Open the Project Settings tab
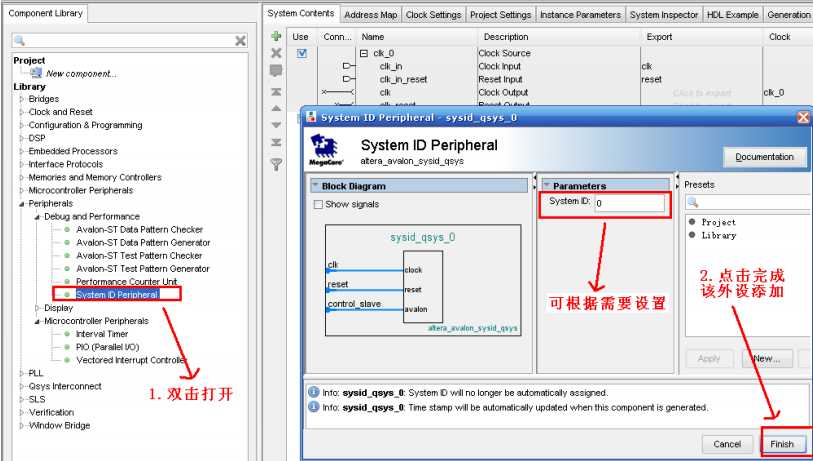 pos(500,15)
